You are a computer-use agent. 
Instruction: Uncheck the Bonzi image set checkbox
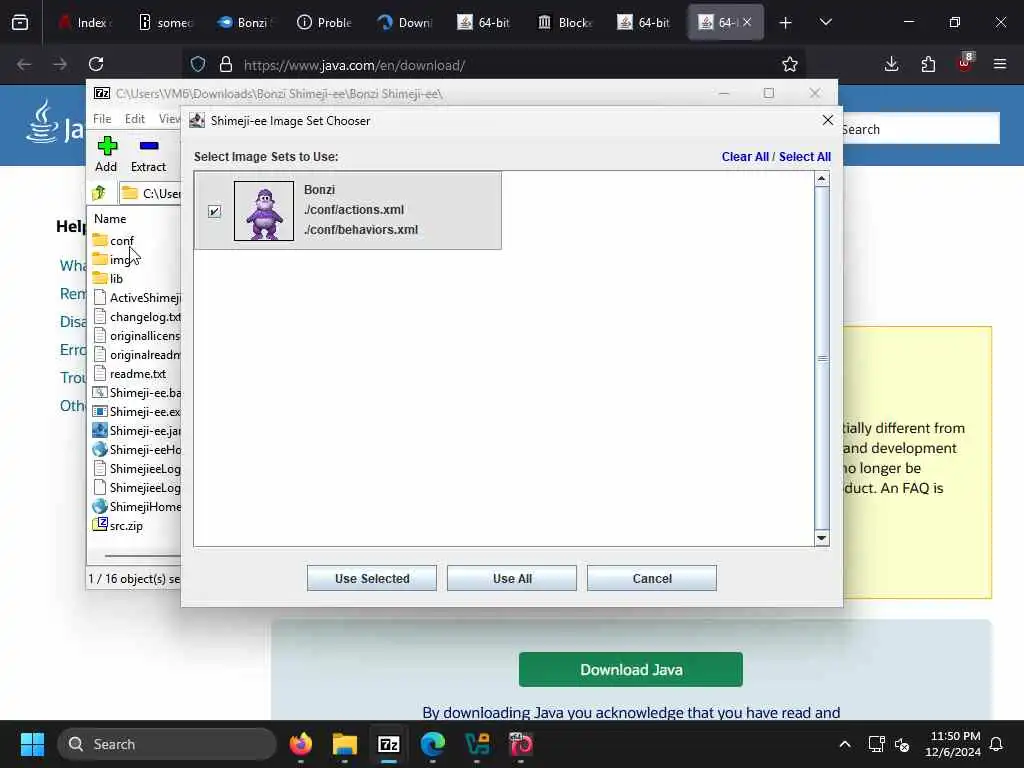(214, 211)
